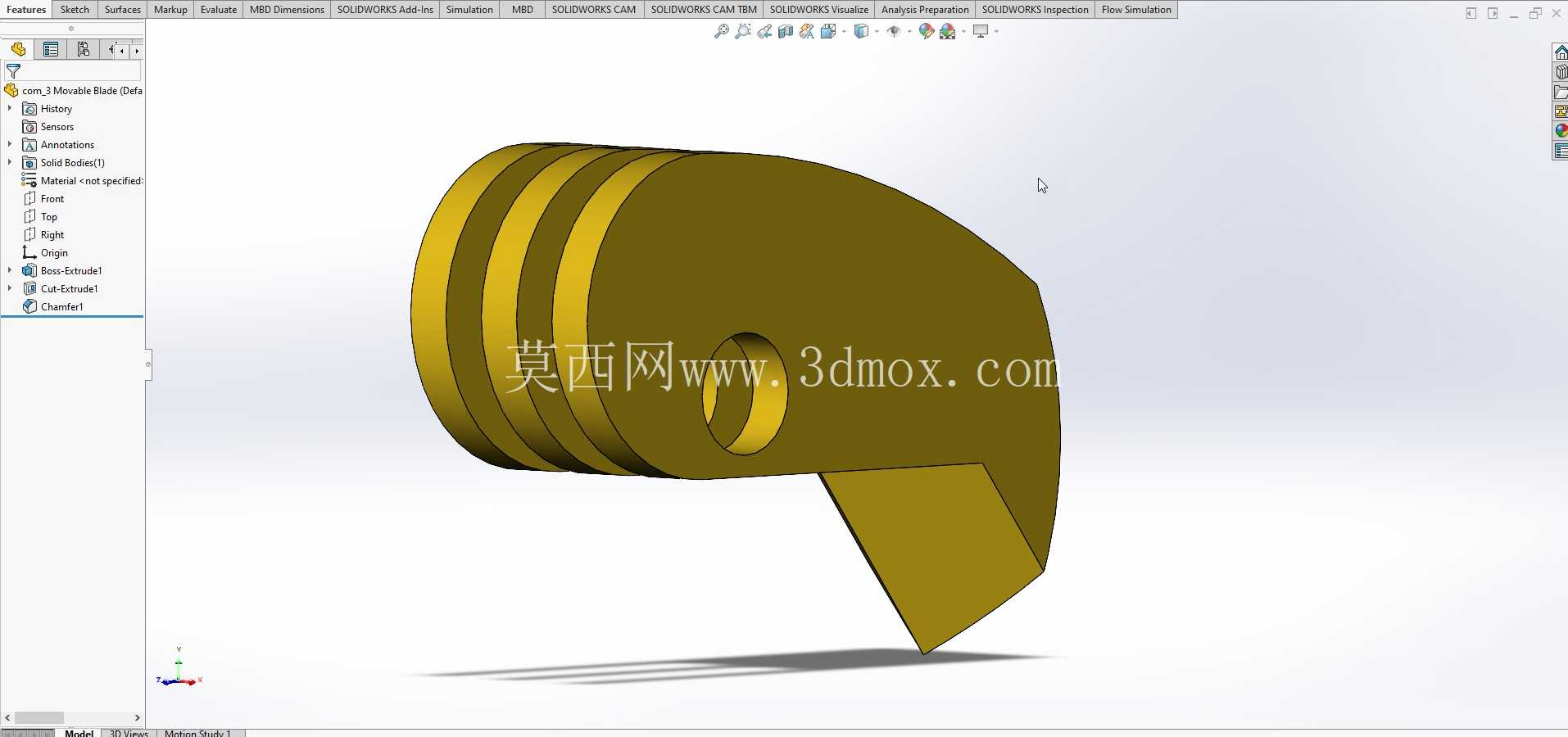This screenshot has height=737, width=1568.
Task: Open the MBD Dimensions tab
Action: (x=287, y=10)
